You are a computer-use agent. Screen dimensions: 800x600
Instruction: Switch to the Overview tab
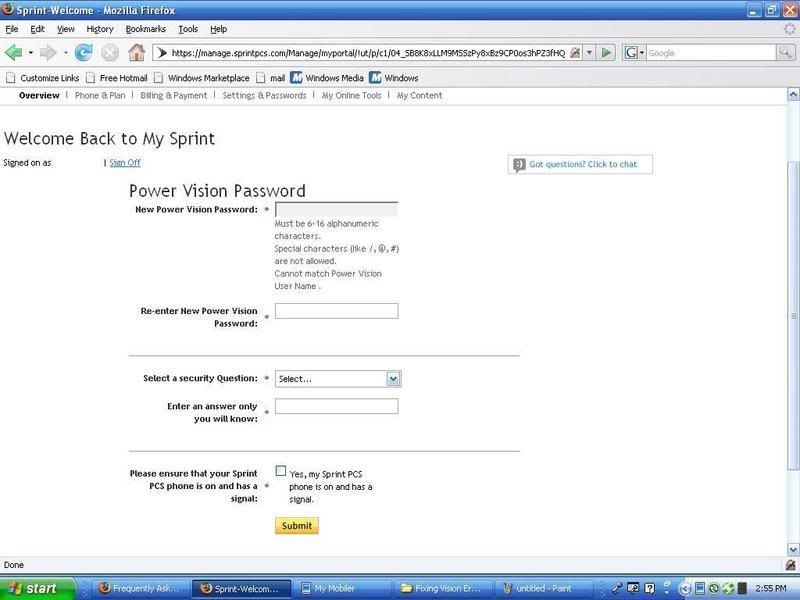(x=39, y=95)
